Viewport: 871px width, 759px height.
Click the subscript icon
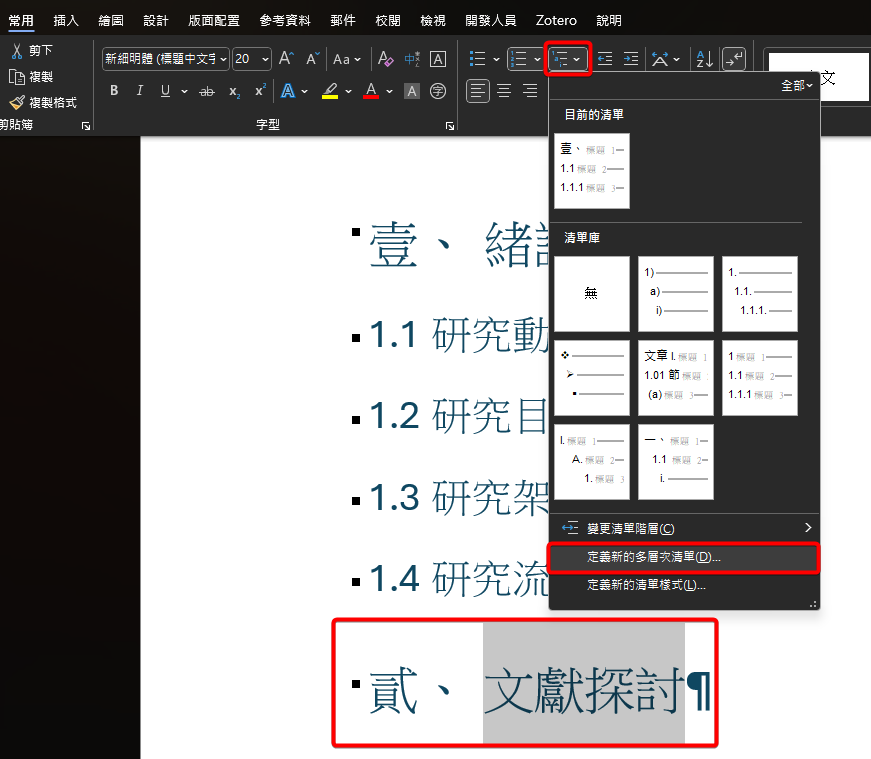(x=234, y=91)
